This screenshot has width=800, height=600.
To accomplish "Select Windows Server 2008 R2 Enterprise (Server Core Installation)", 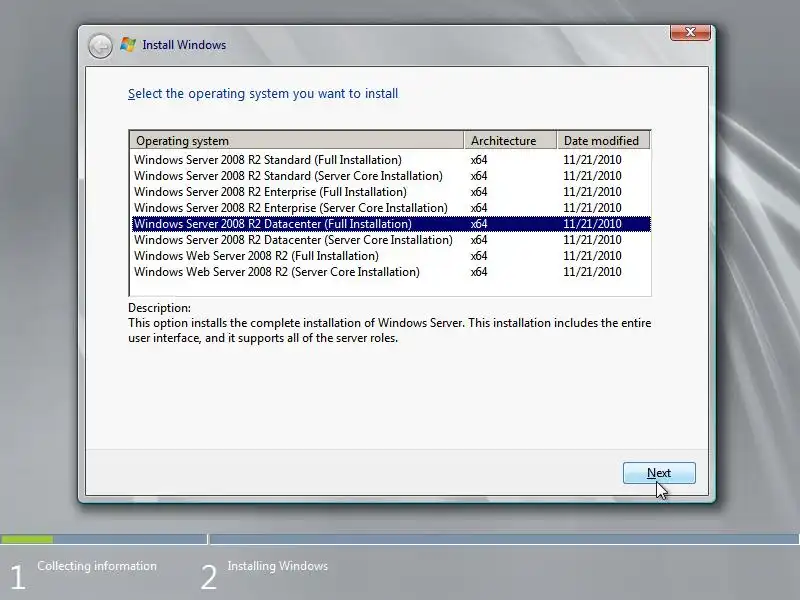I will click(x=391, y=208).
